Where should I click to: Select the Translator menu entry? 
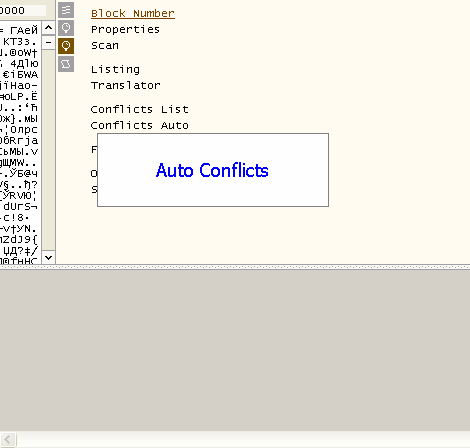126,86
